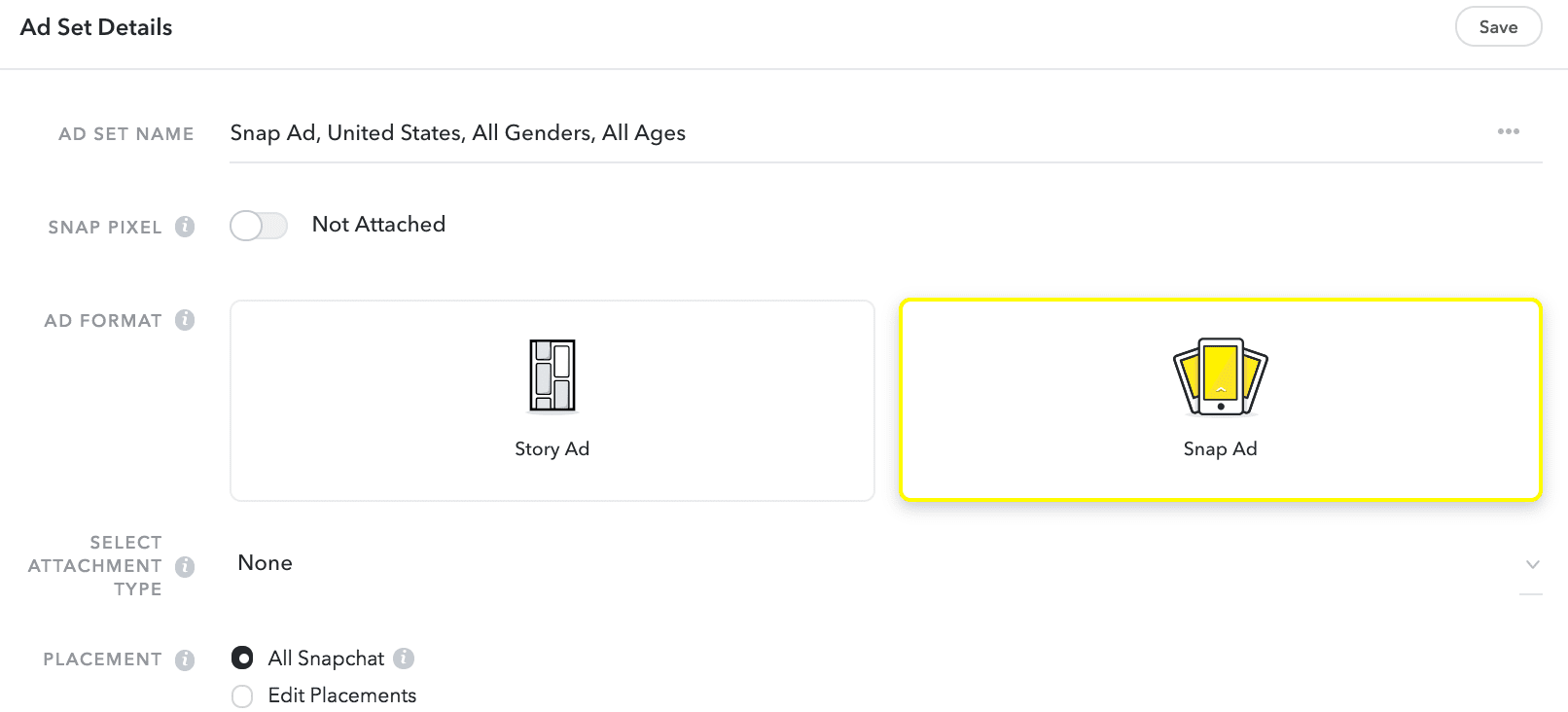The image size is (1568, 712).
Task: Click the Story Ad grid icon
Action: (x=552, y=375)
